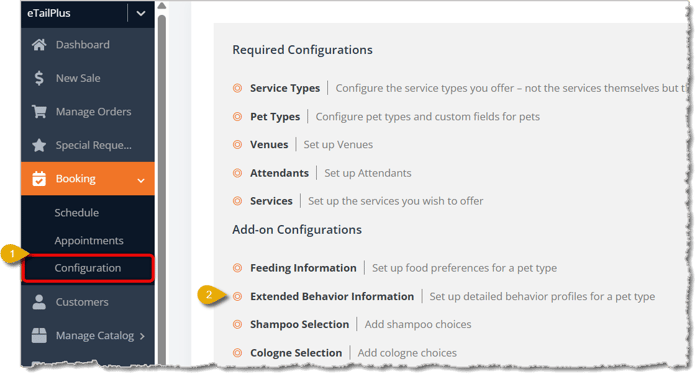This screenshot has height=377, width=700.
Task: Expand the Manage Catalog submenu arrow
Action: (x=142, y=336)
